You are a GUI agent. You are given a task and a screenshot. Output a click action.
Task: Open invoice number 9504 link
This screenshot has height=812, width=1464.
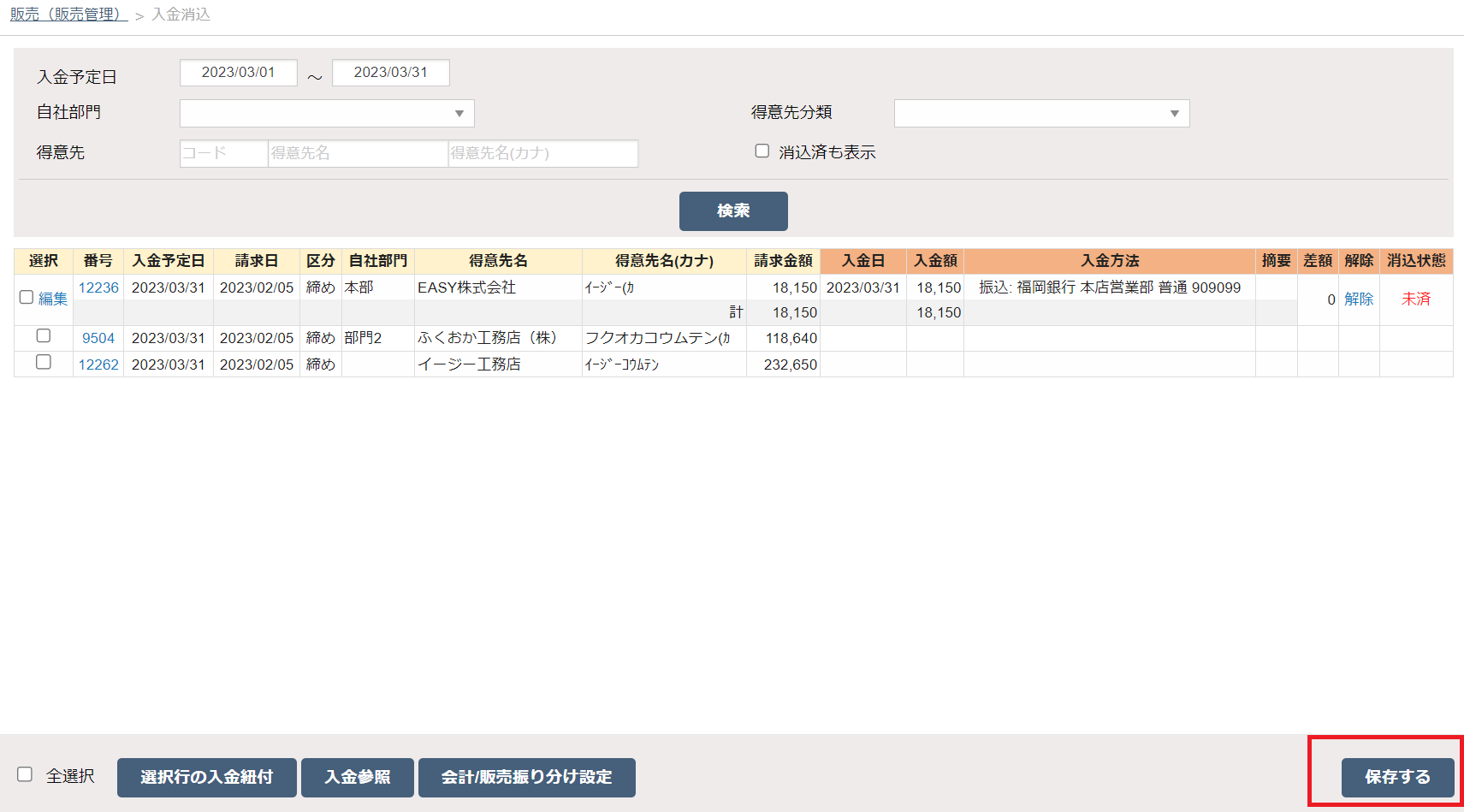point(98,338)
